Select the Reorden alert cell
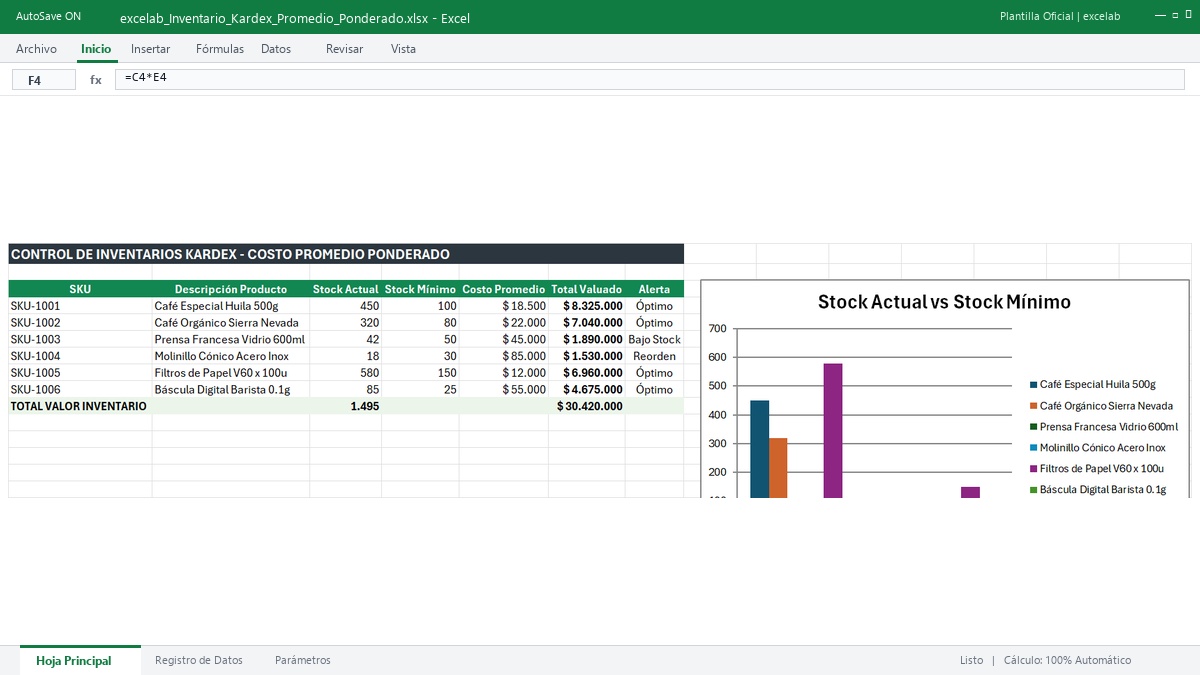This screenshot has width=1200, height=675. tap(654, 356)
